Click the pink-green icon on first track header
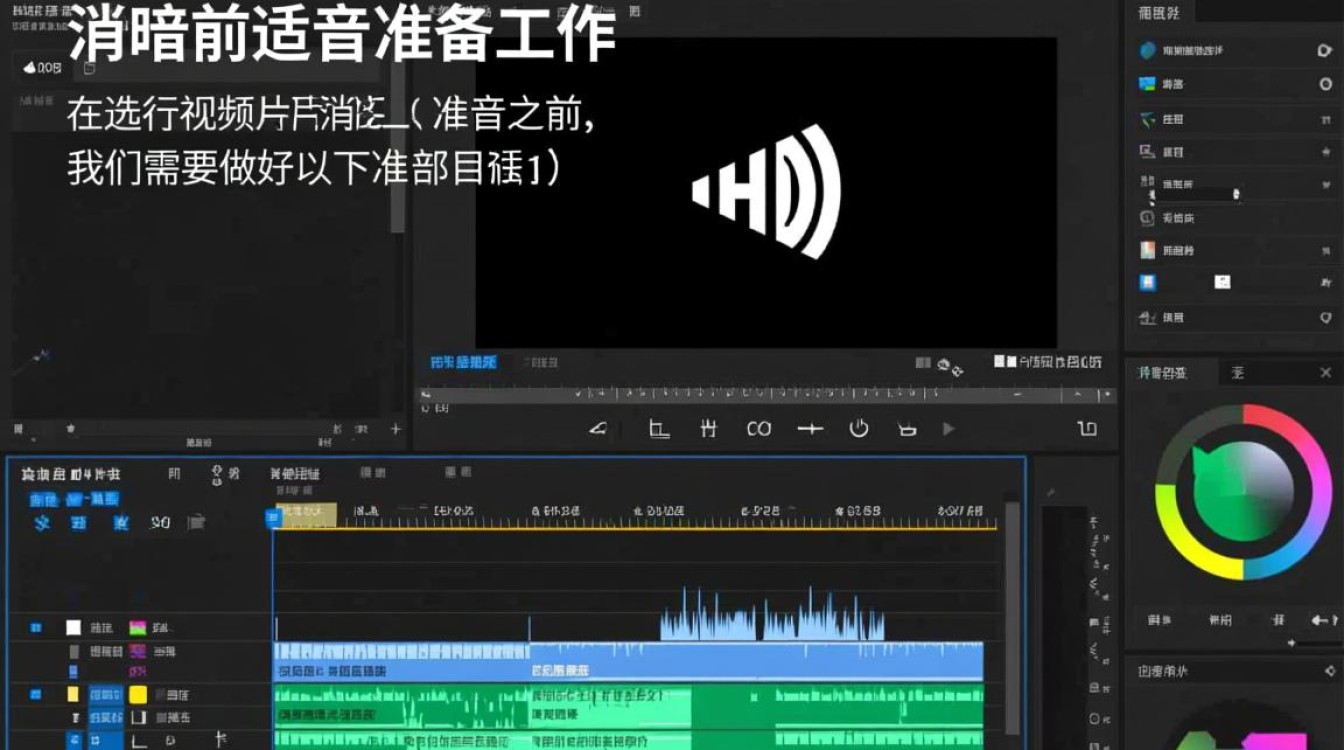Screen dimensions: 1344x750 coord(137,628)
